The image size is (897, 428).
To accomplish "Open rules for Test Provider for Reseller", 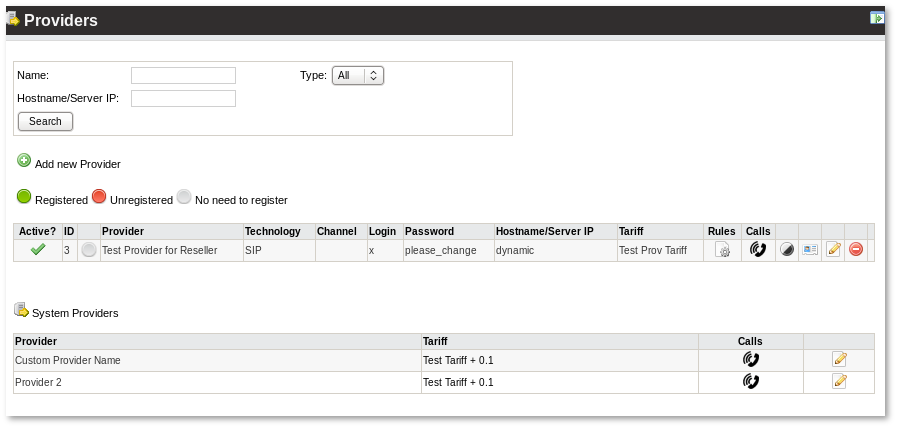I will 722,250.
